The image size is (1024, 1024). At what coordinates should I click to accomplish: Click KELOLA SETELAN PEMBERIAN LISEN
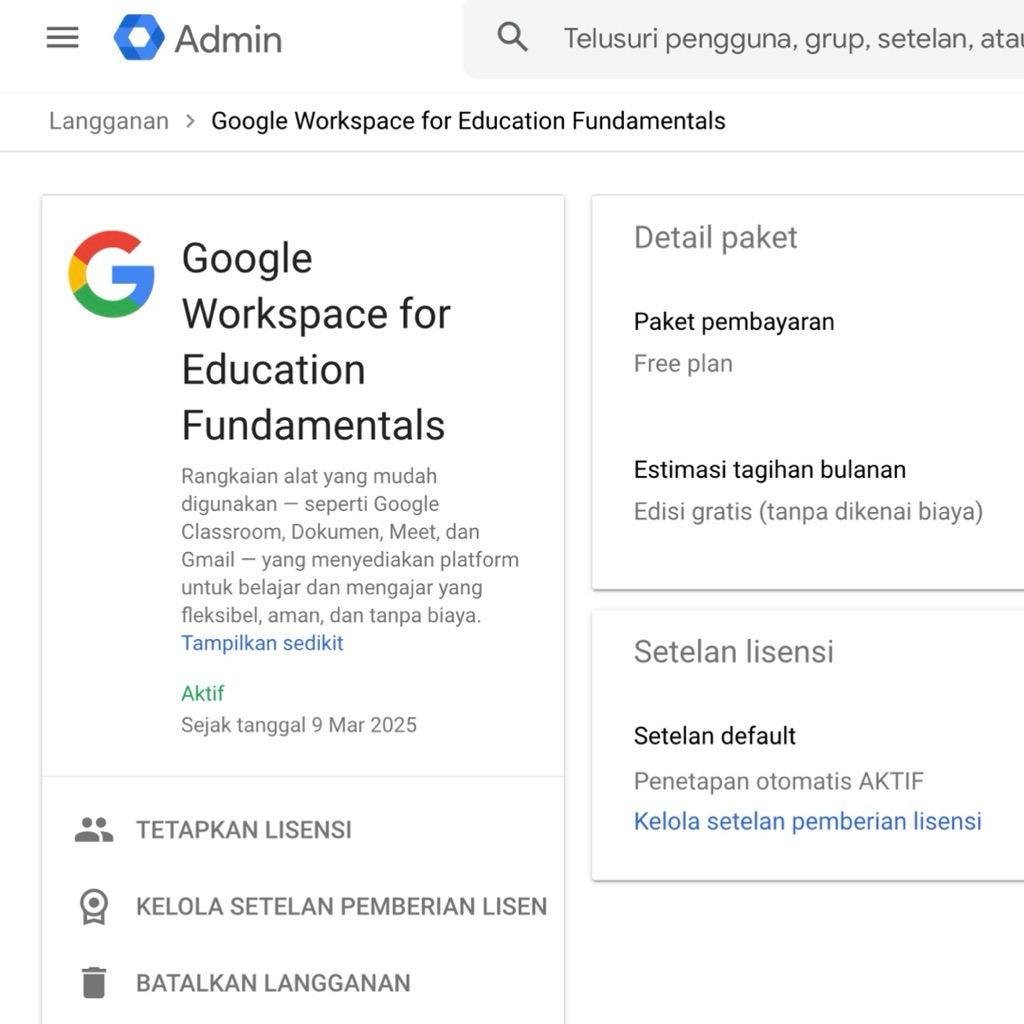click(340, 906)
